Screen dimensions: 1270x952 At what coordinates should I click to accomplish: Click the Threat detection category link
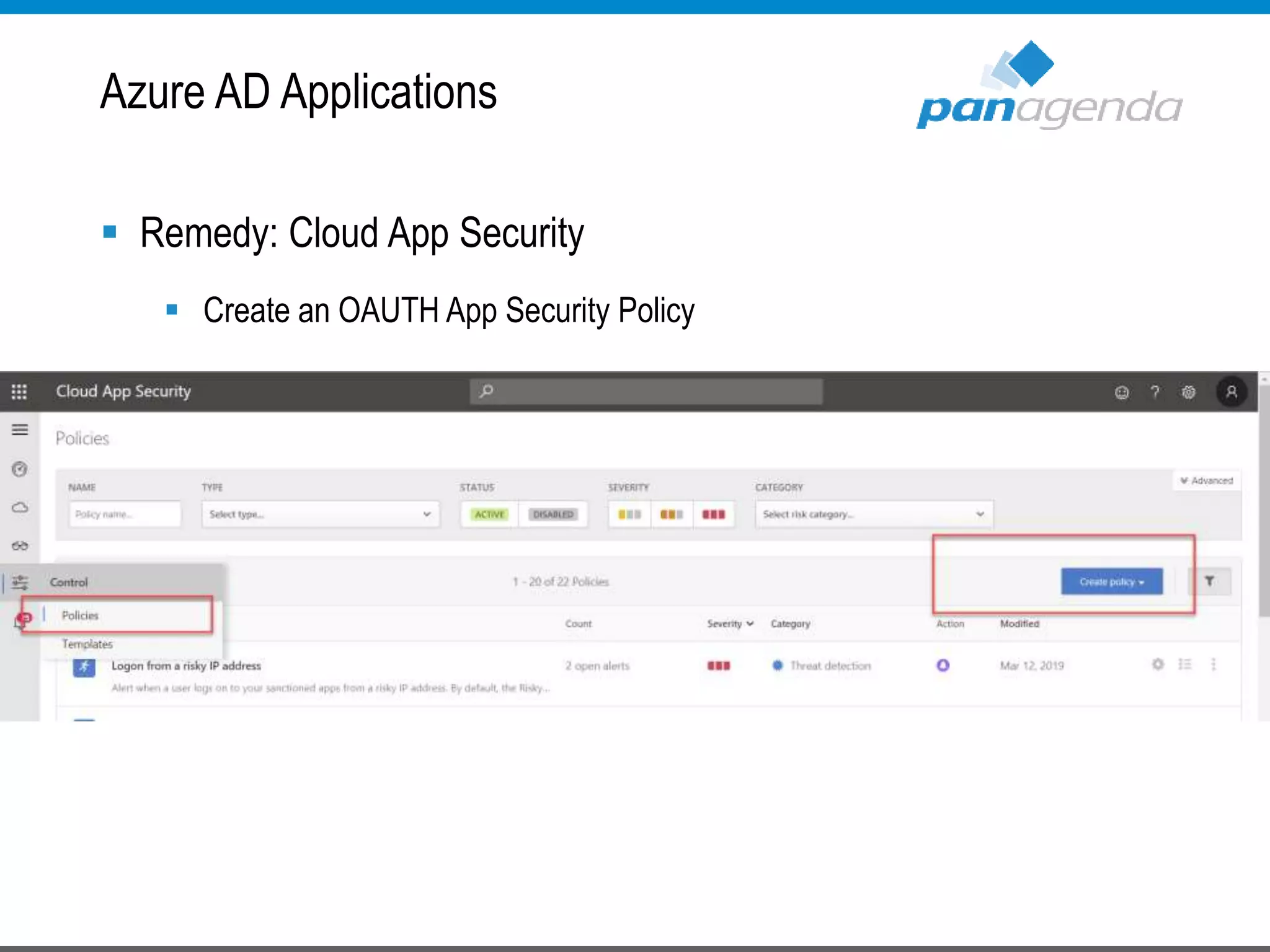[830, 666]
